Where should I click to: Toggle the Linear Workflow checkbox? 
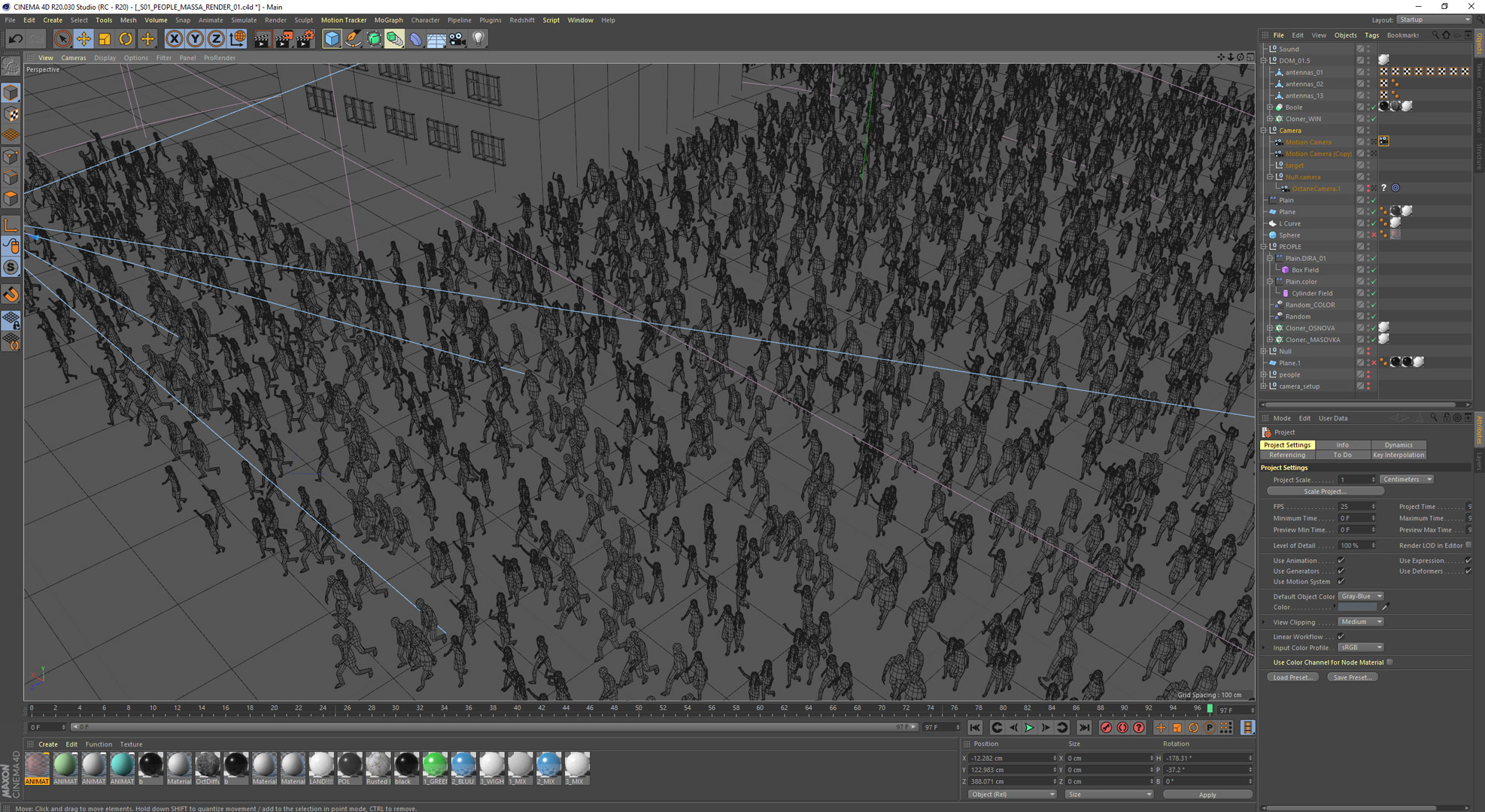[1341, 637]
